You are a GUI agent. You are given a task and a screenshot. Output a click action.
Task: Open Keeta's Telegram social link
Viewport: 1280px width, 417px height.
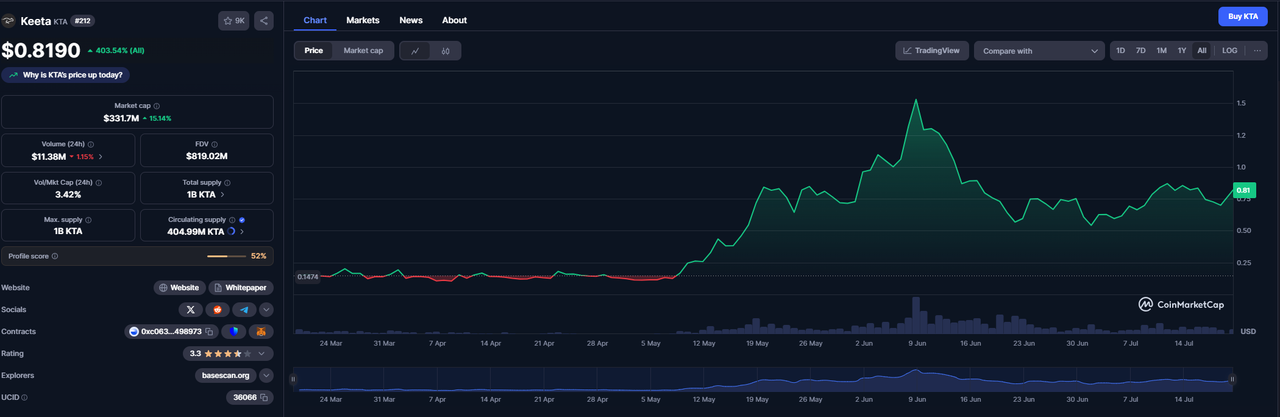tap(245, 310)
